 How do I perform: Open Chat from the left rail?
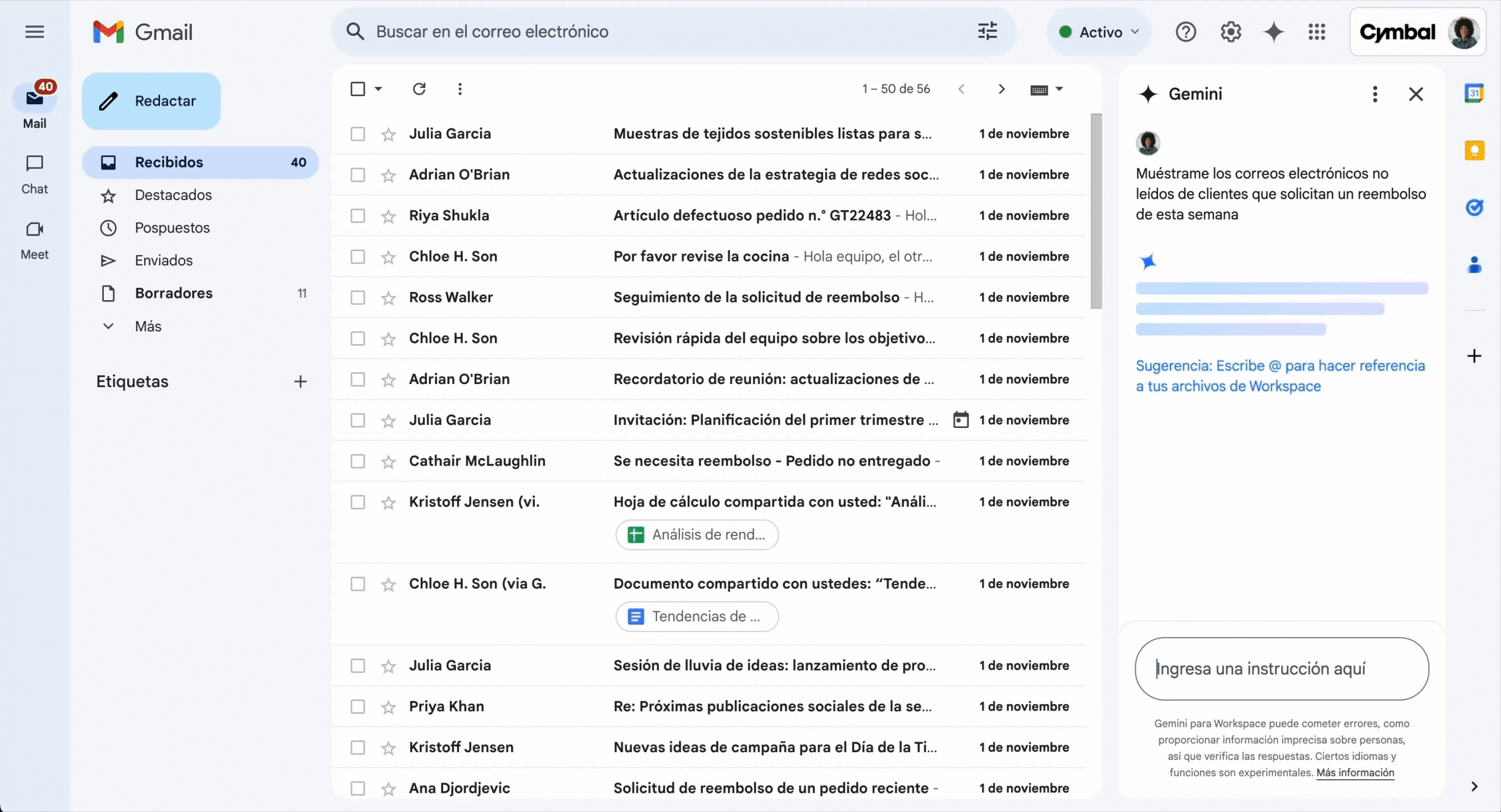(x=35, y=175)
